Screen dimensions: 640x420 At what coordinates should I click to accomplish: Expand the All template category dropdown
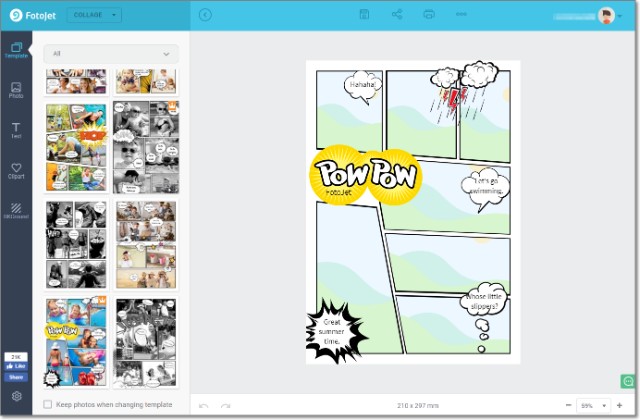[x=111, y=54]
